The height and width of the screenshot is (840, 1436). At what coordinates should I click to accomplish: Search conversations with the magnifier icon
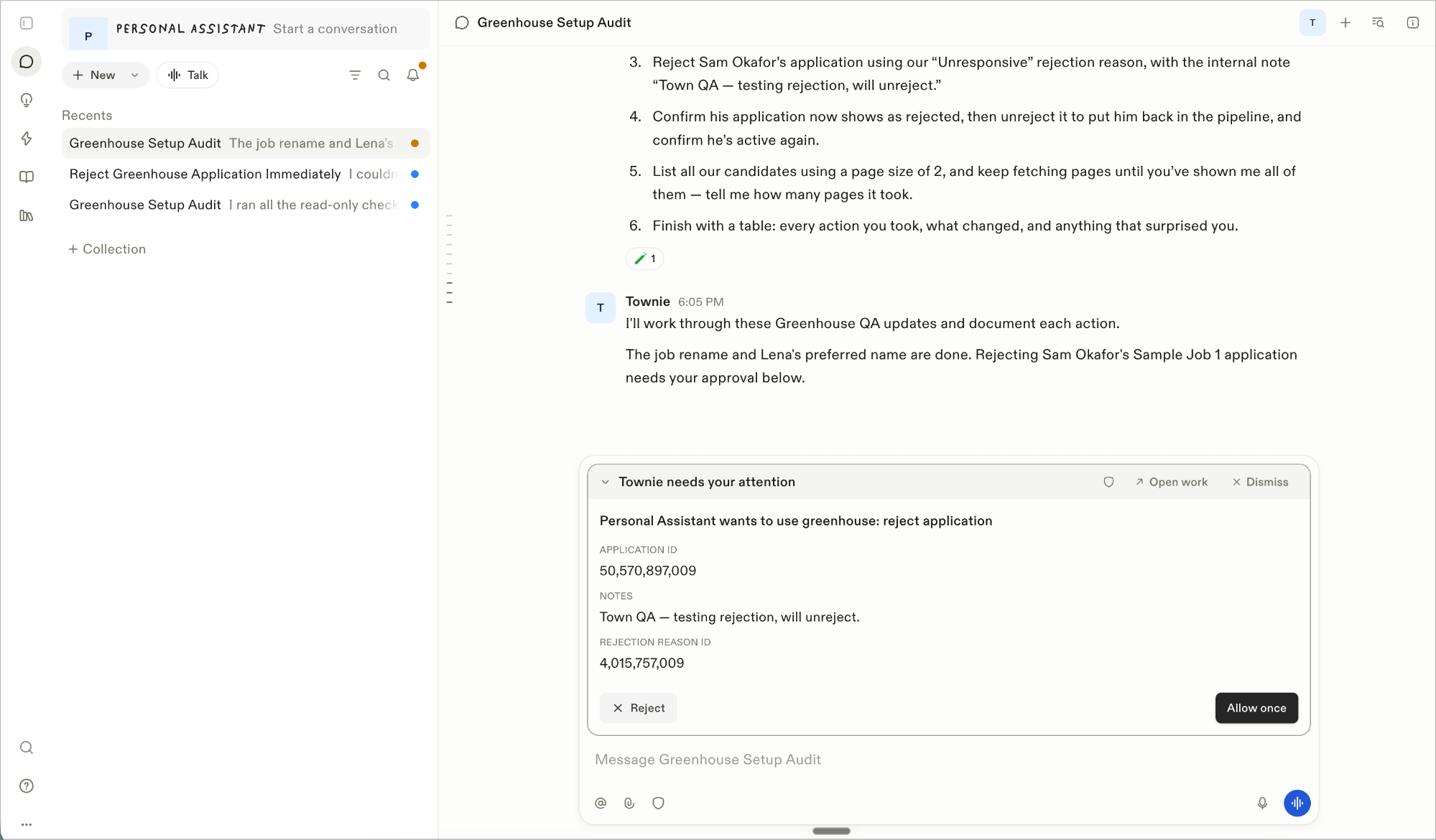click(x=384, y=75)
